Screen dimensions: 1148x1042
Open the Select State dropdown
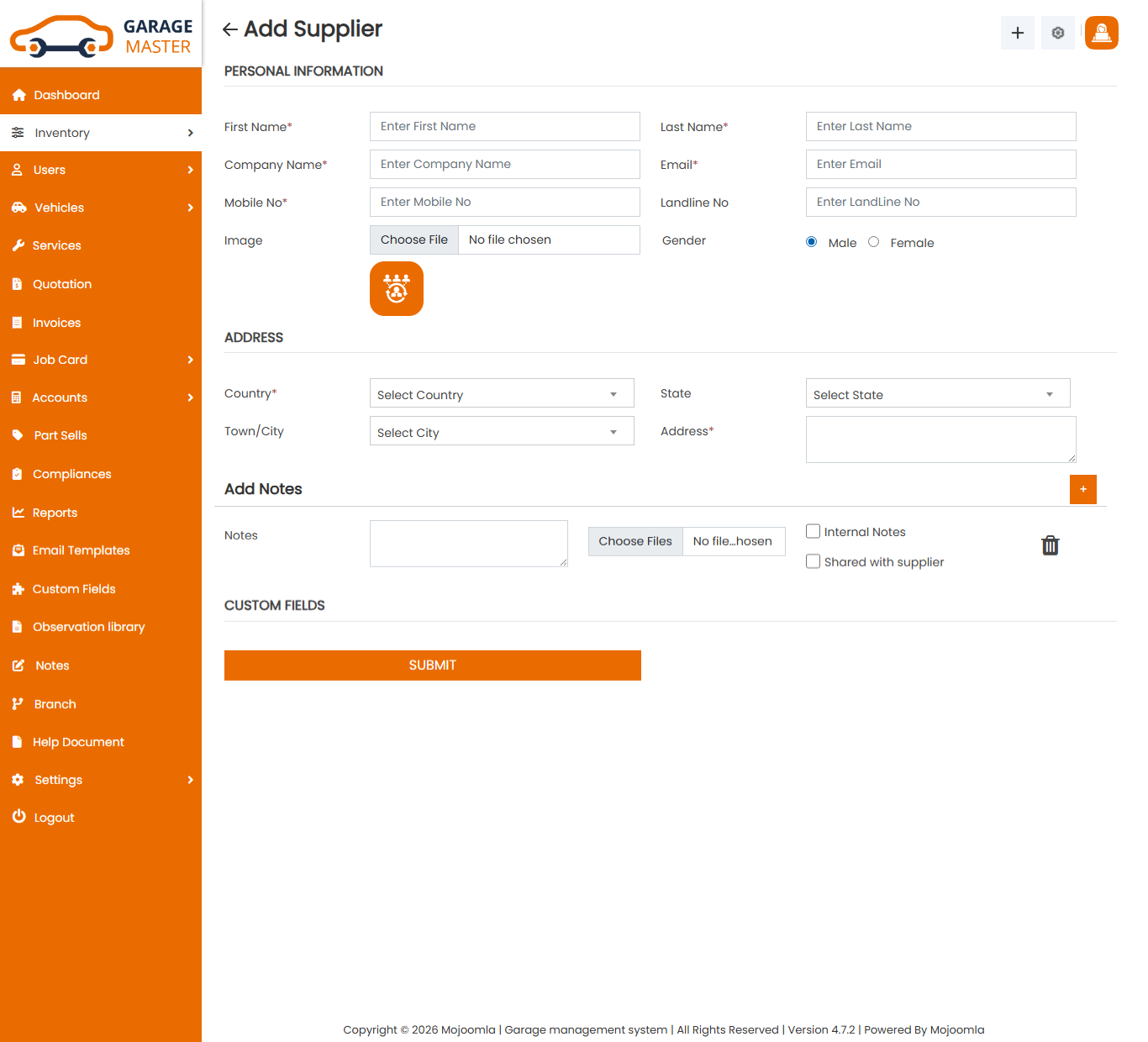click(x=937, y=393)
